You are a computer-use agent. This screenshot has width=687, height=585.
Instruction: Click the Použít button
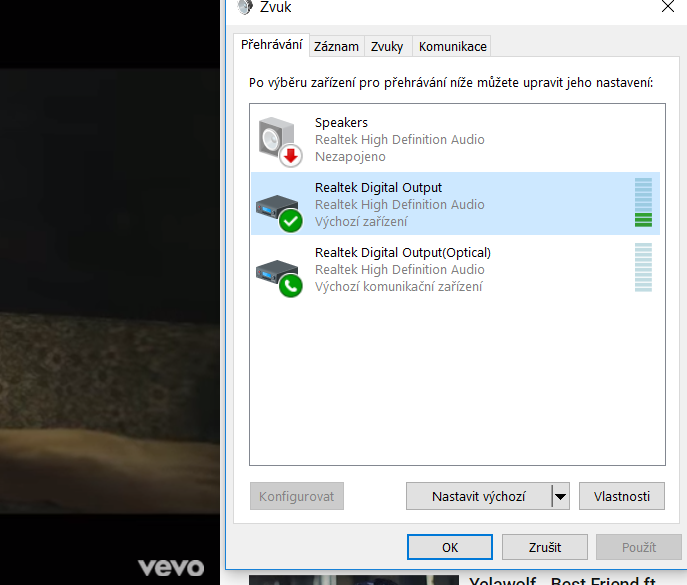639,547
